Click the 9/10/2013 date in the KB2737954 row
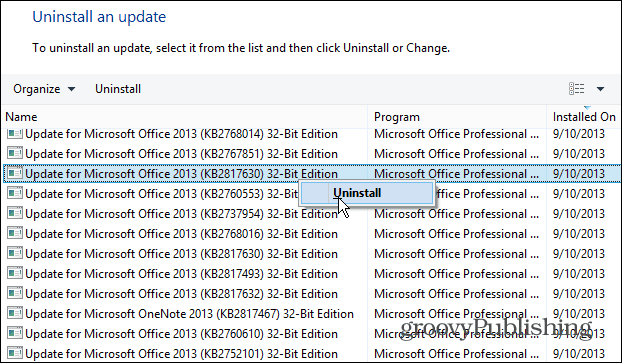This screenshot has width=622, height=363. pos(579,214)
